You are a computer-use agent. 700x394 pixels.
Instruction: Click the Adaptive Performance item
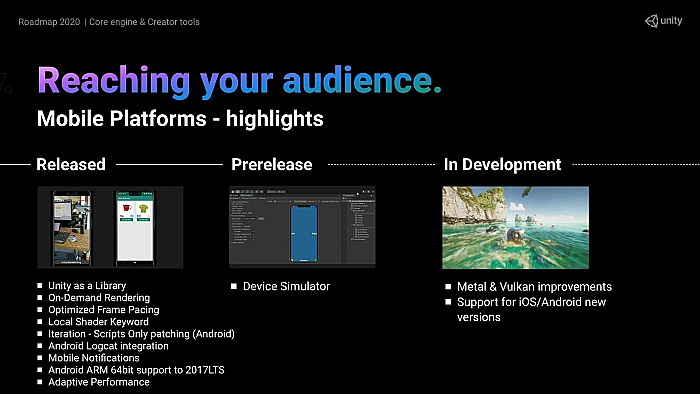pyautogui.click(x=99, y=382)
